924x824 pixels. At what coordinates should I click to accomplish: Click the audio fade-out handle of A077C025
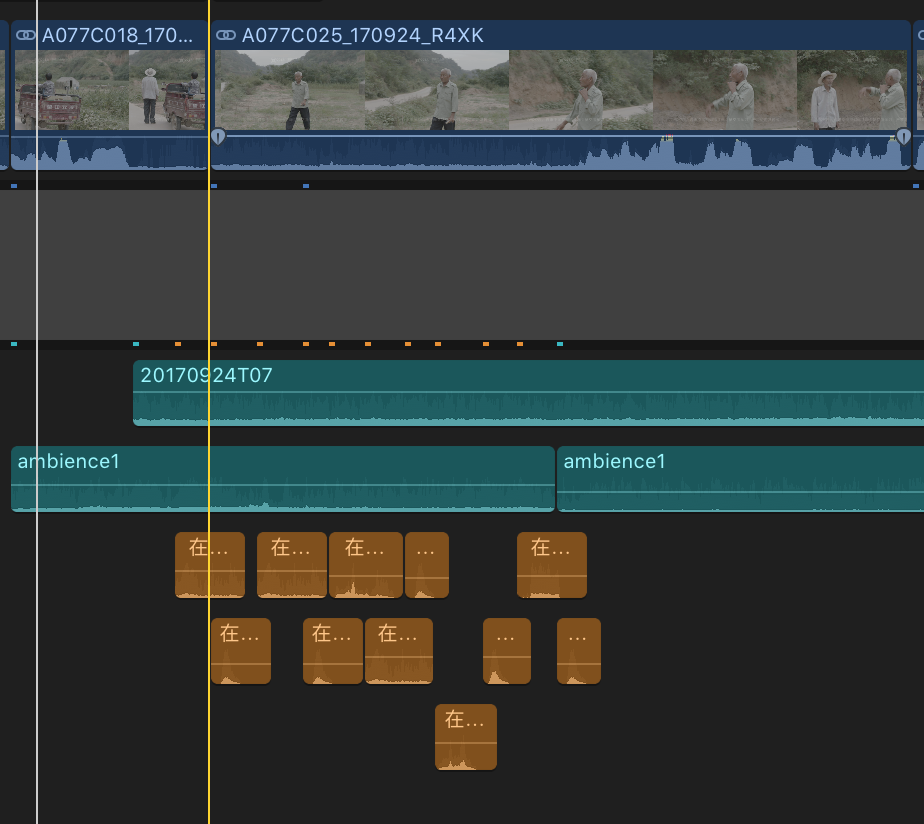coord(903,137)
